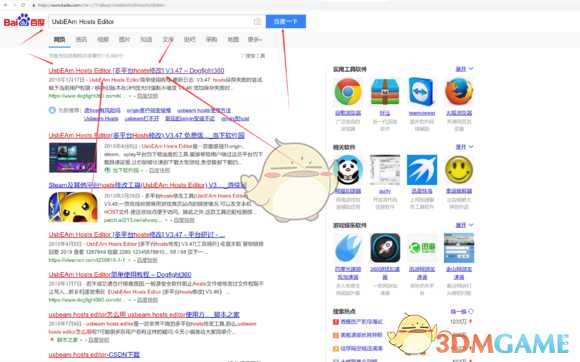Expand the first software section's dropdown
The image size is (580, 362).
coord(465,69)
